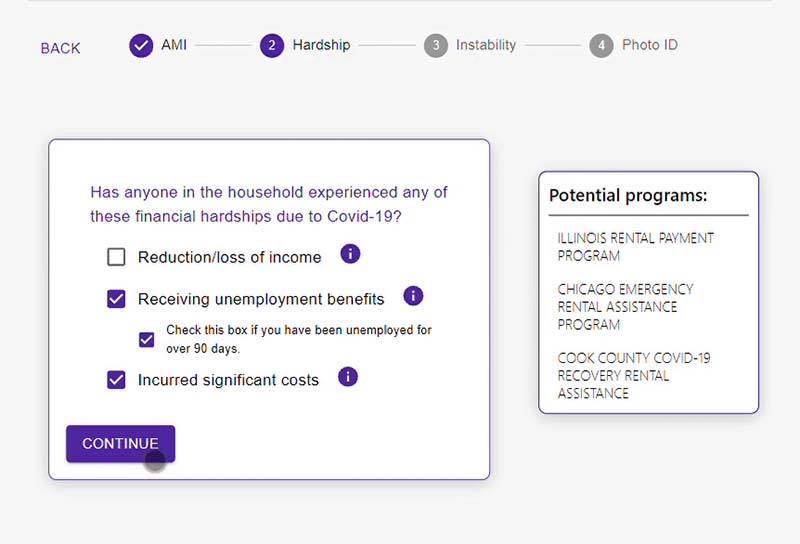The width and height of the screenshot is (800, 544).
Task: Jump to the Photo ID step label
Action: tap(650, 45)
